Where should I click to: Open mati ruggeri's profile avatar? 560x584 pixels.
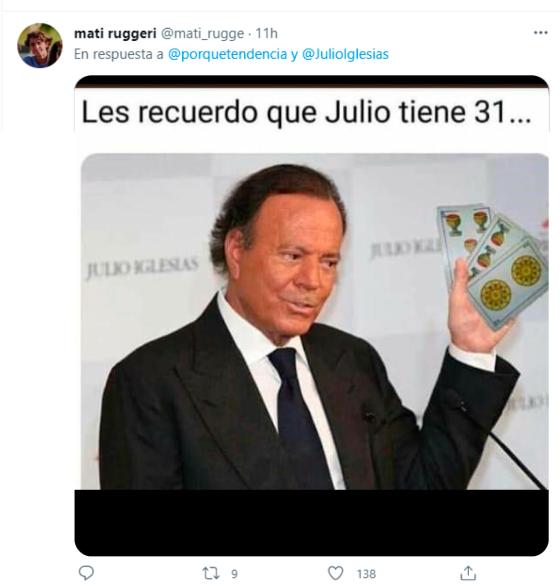click(40, 45)
